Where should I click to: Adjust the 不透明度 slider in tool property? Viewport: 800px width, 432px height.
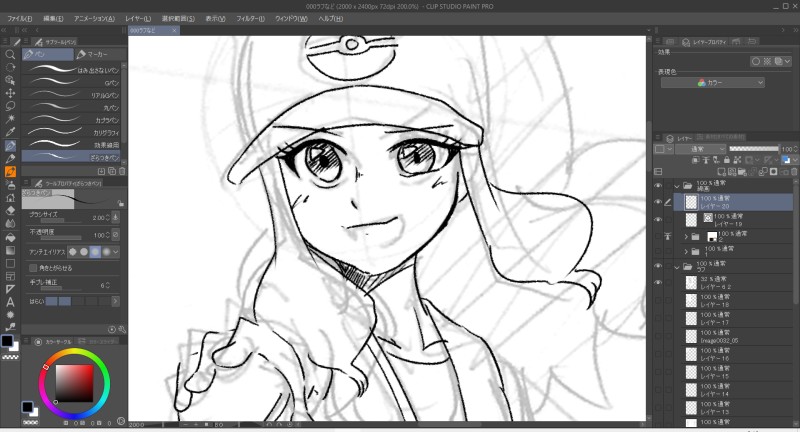pyautogui.click(x=61, y=238)
